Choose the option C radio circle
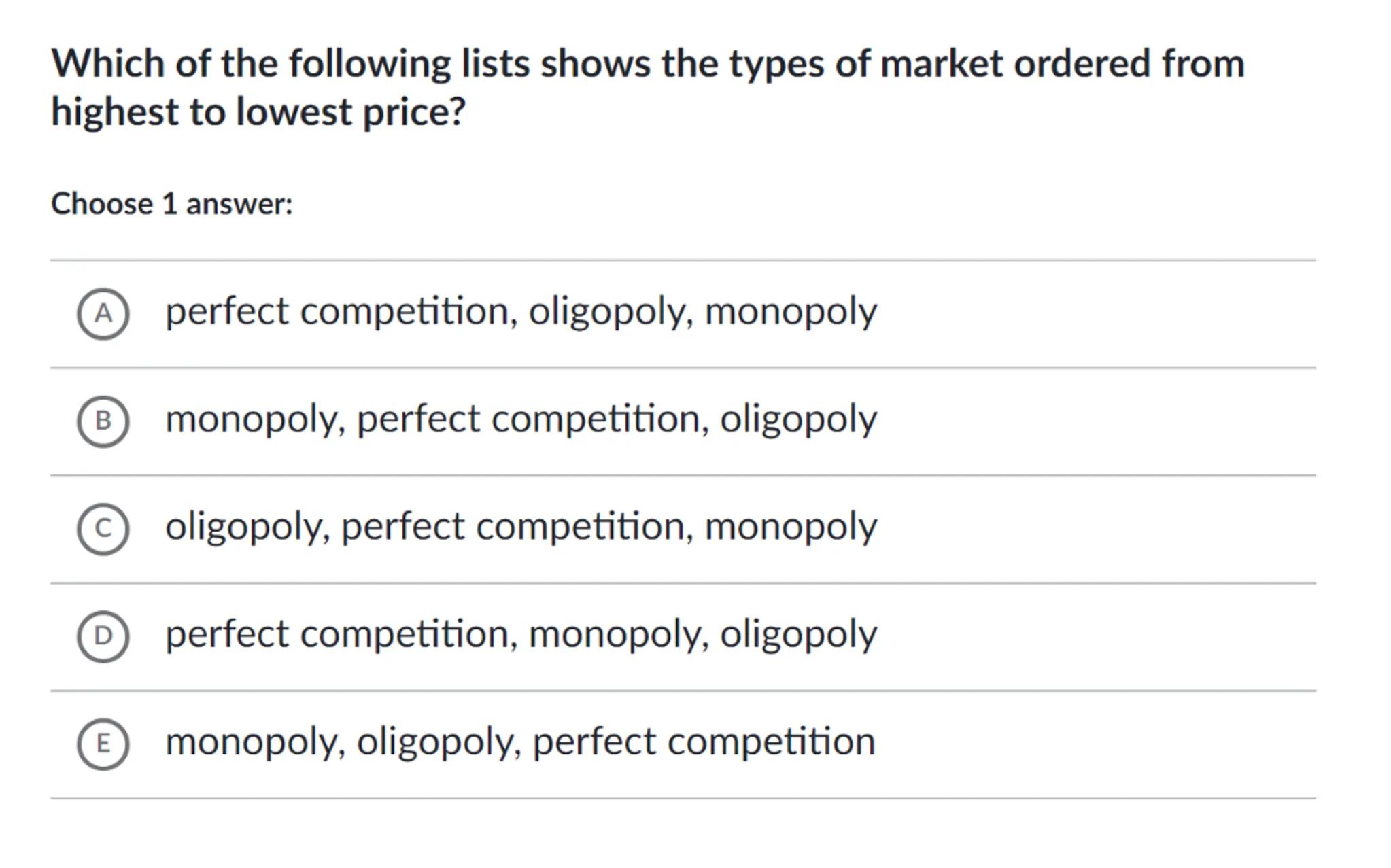The image size is (1391, 868). pos(103,528)
